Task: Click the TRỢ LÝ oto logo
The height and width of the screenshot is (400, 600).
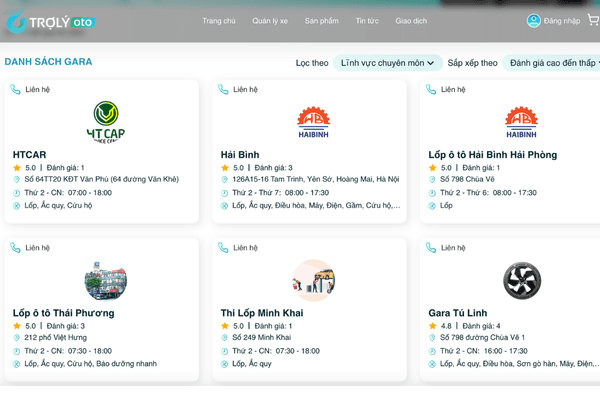Action: (50, 22)
